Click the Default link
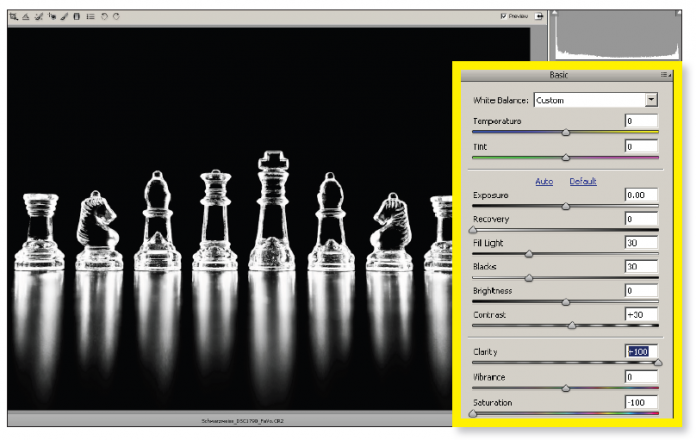This screenshot has height=440, width=696. (x=583, y=181)
